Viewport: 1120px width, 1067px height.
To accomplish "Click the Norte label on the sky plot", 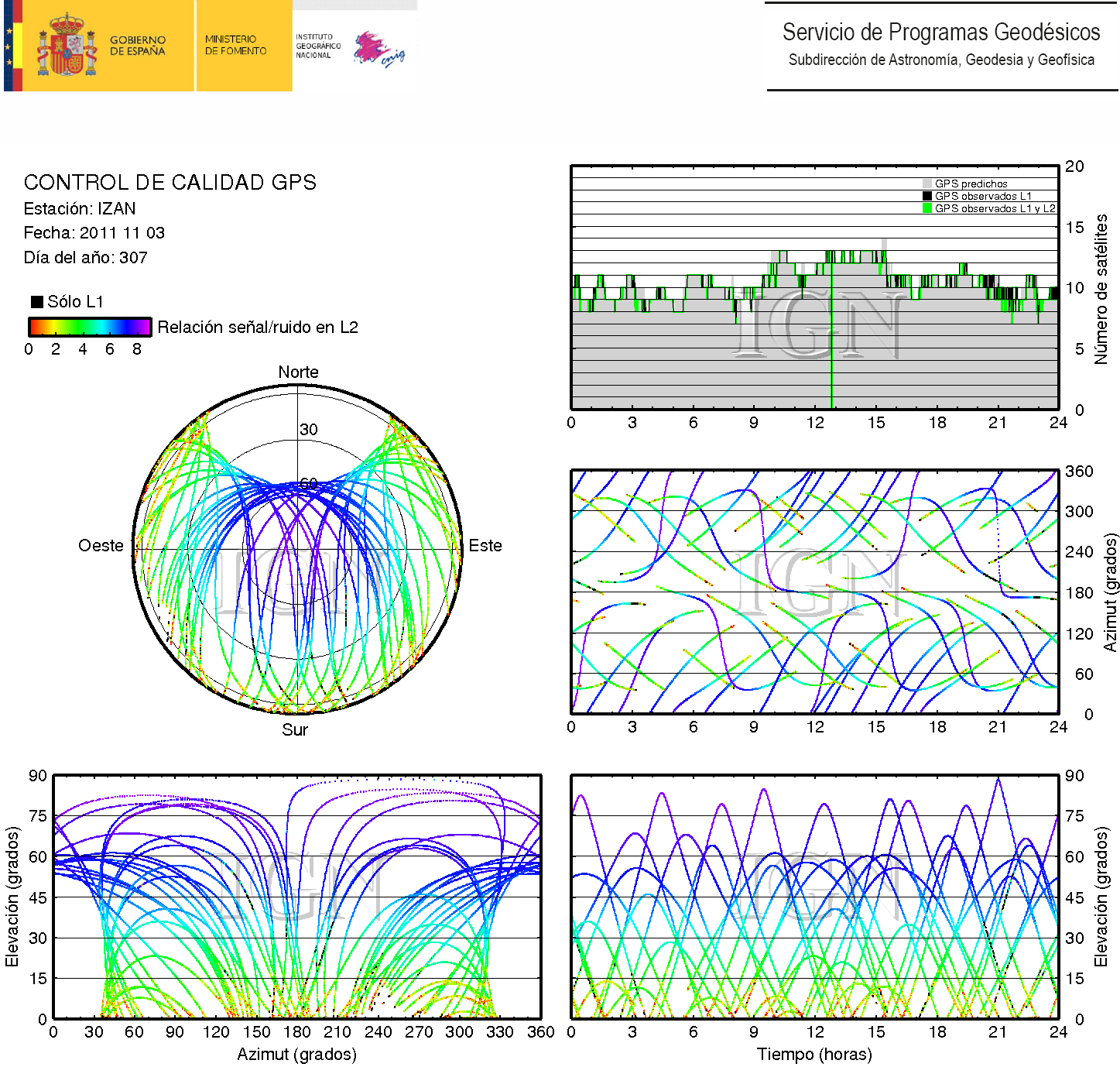I will pos(298,372).
